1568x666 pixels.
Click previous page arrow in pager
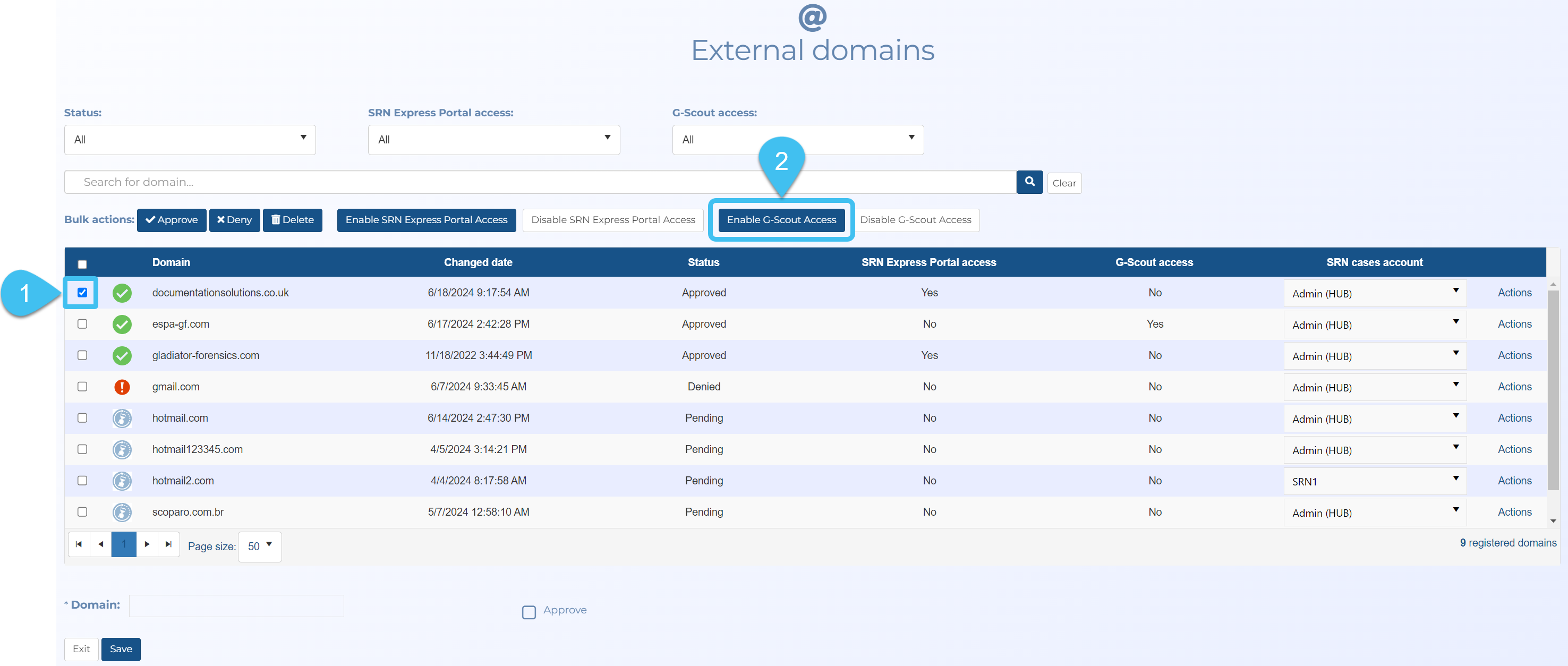point(101,544)
